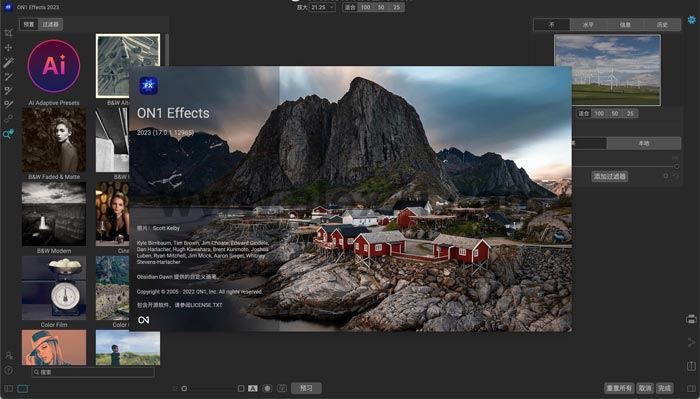The width and height of the screenshot is (700, 399).
Task: Select the Crop tool in left toolbar
Action: tap(8, 33)
